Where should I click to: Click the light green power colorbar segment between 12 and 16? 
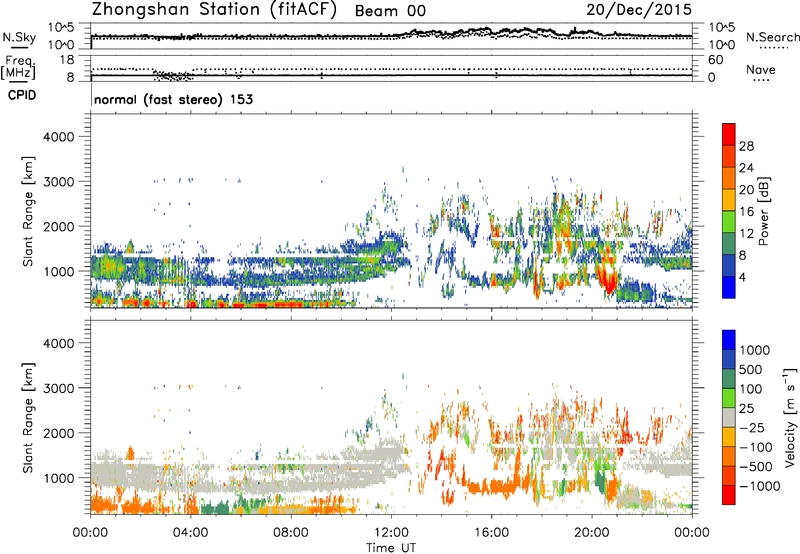[729, 221]
